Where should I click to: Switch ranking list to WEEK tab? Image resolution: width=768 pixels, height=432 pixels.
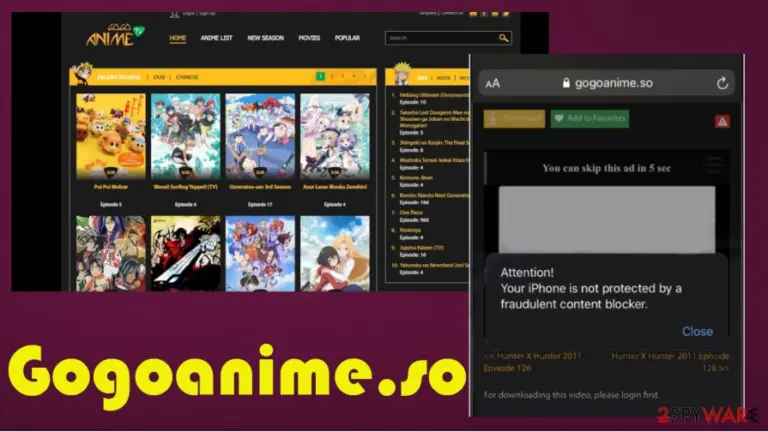(443, 78)
